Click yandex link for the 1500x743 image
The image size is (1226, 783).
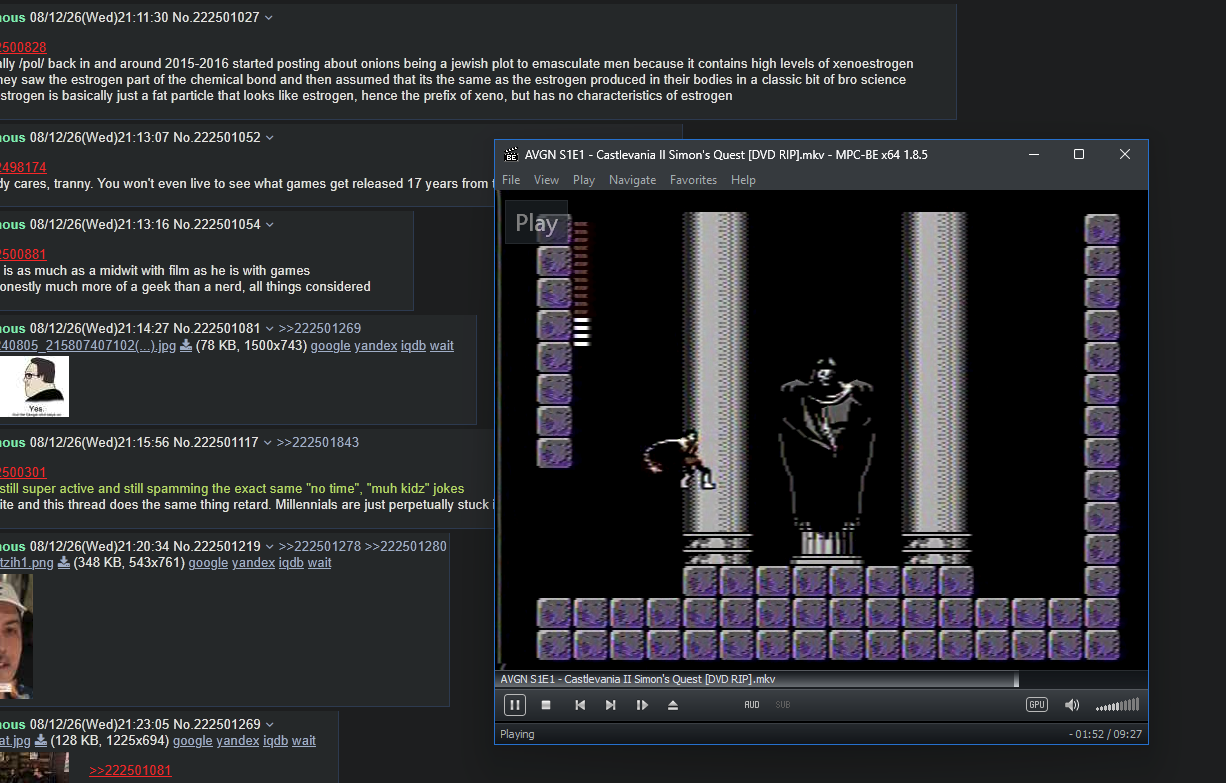[x=376, y=346]
